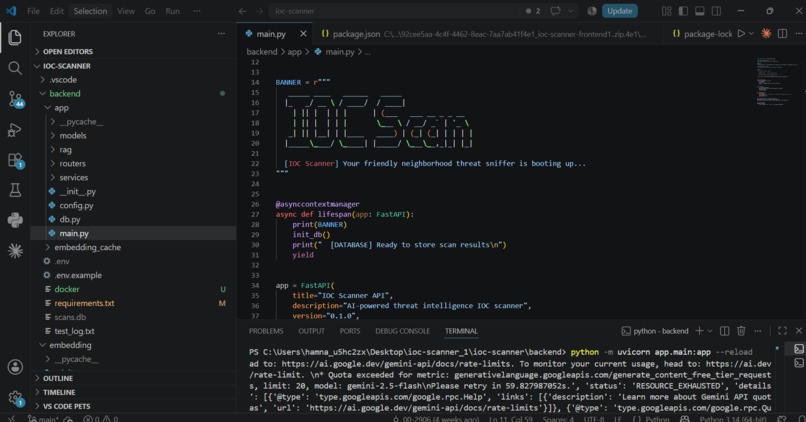
Task: Open the Search view in activity bar
Action: tap(15, 68)
